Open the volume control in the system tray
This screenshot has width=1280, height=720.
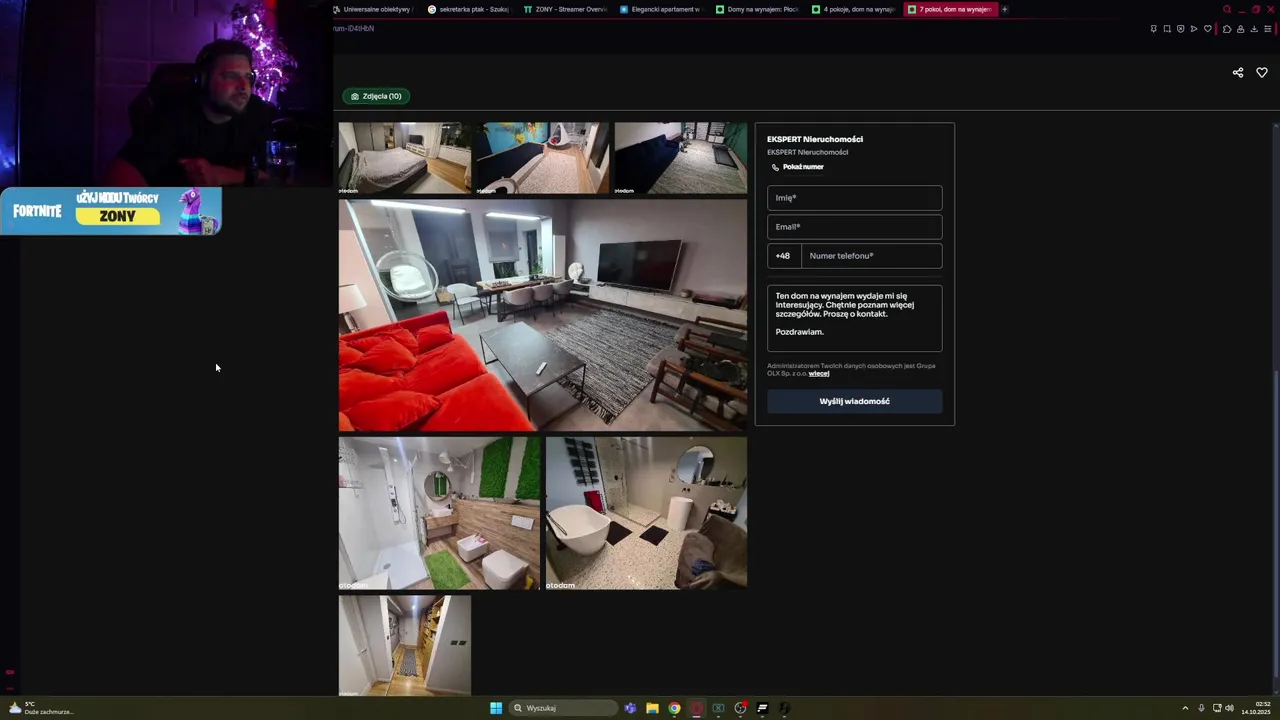[1229, 708]
